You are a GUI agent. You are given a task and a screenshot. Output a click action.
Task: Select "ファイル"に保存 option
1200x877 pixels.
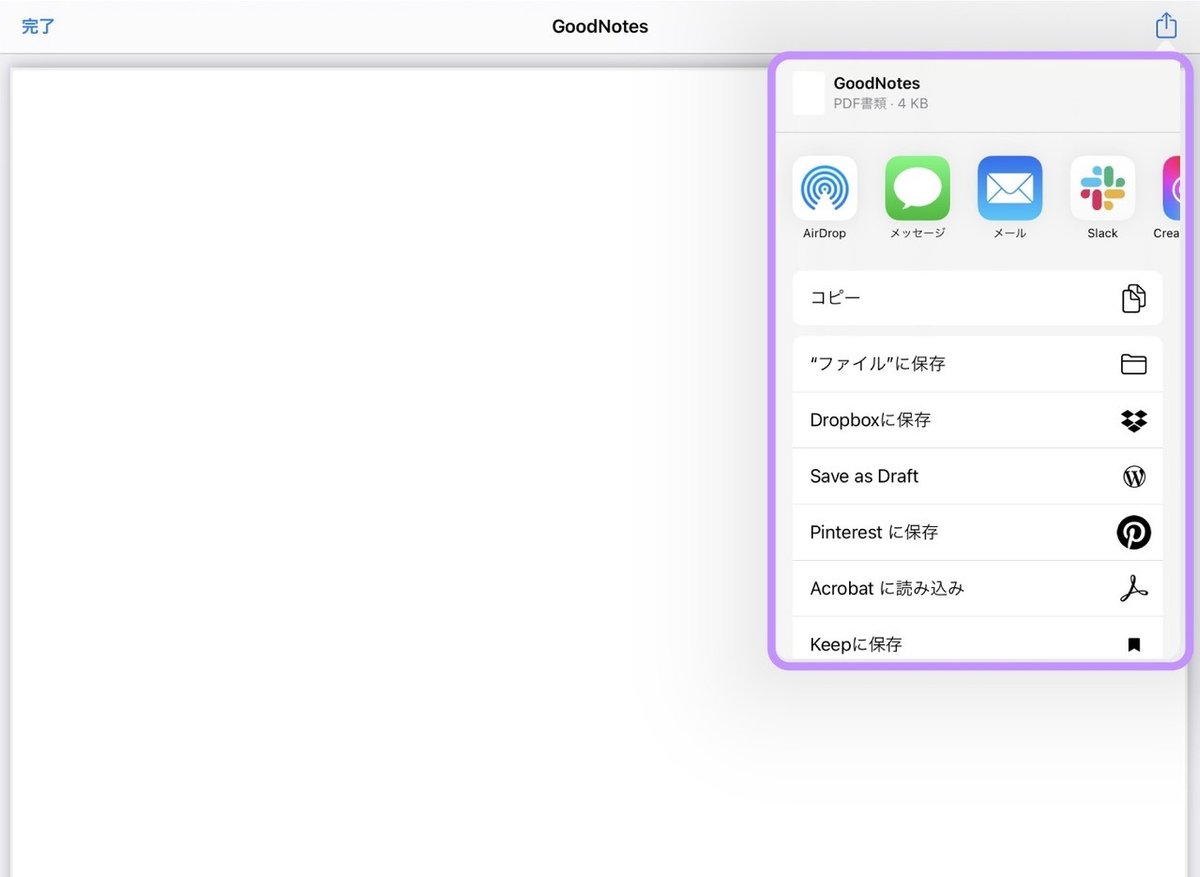pyautogui.click(x=978, y=364)
